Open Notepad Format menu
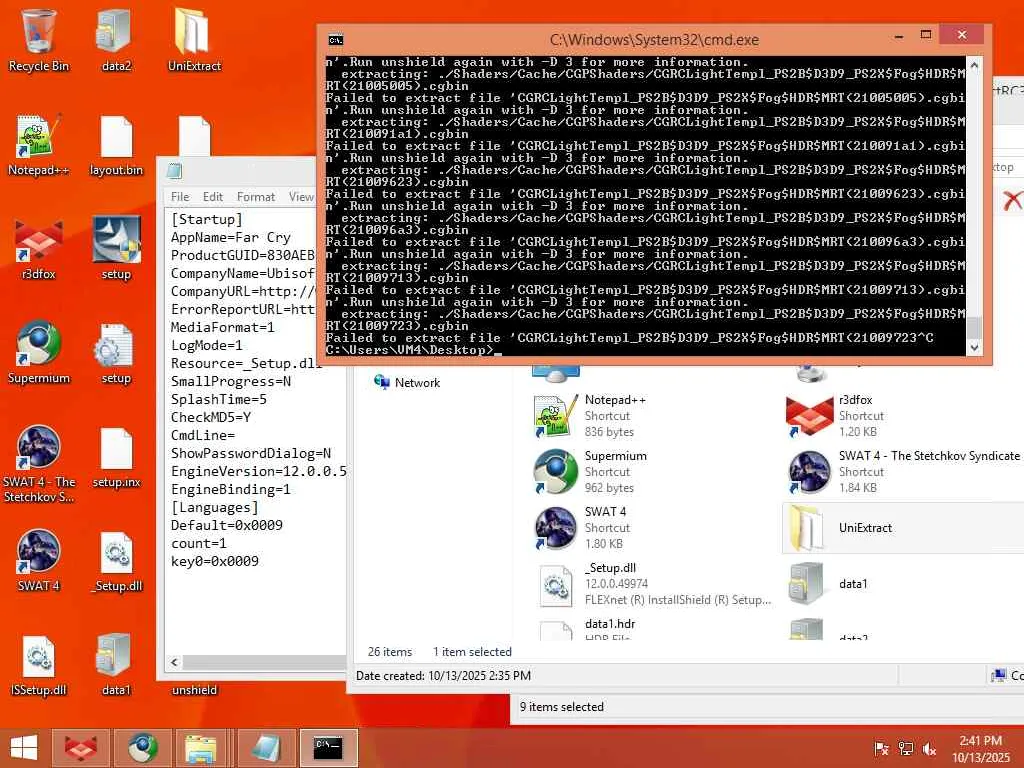 [x=255, y=197]
